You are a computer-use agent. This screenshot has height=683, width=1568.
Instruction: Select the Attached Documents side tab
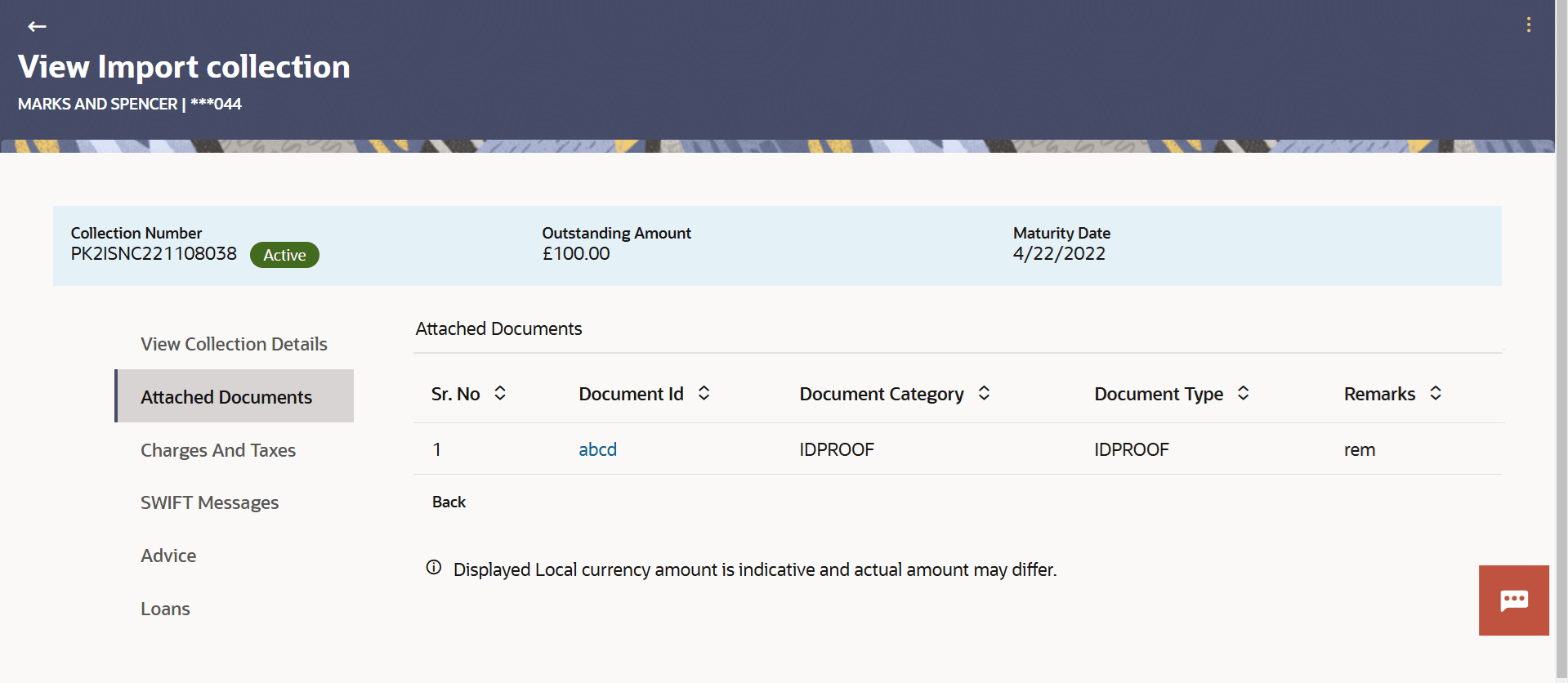pos(234,396)
